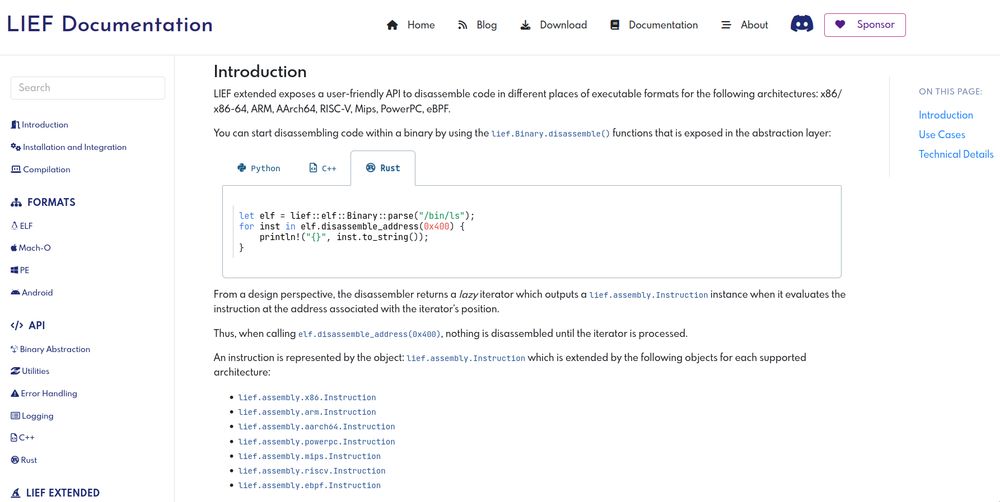The height and width of the screenshot is (502, 1000).
Task: Open lief.Binary.disassemble() reference link
Action: pos(550,134)
